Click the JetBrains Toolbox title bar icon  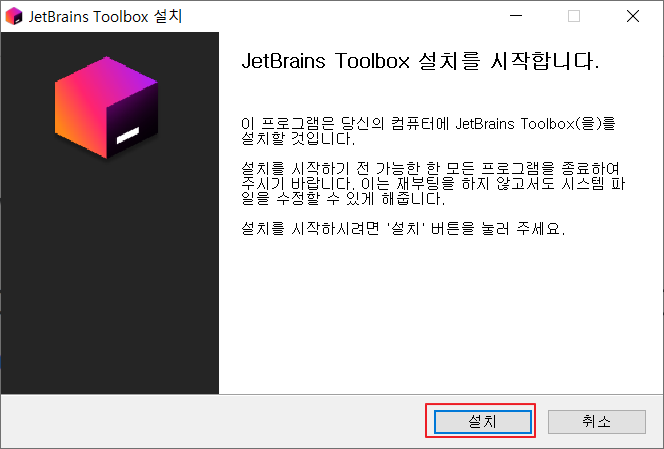click(14, 16)
